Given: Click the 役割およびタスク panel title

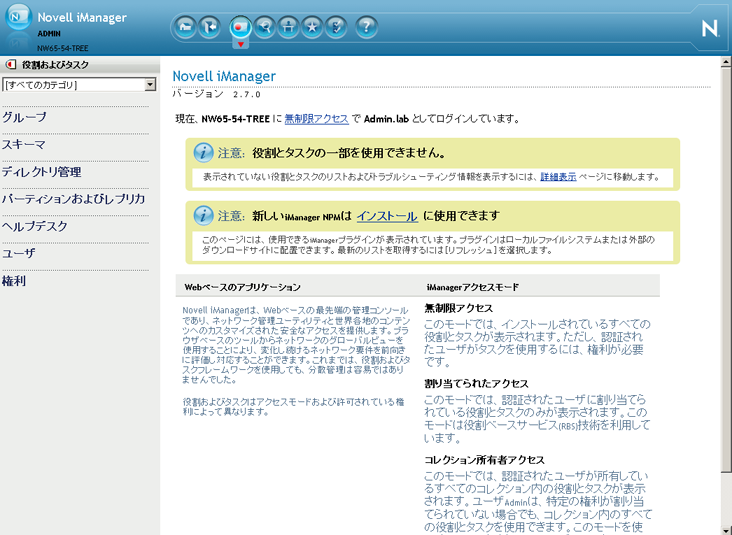Looking at the screenshot, I should tap(55, 64).
